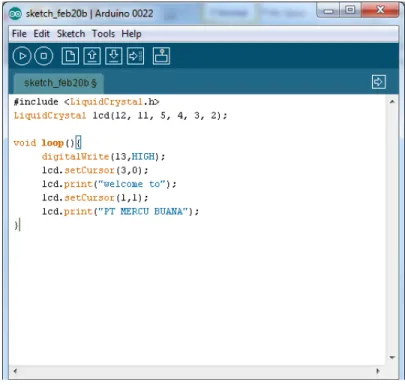Open the Tools menu
Screen dimensions: 405x385
(103, 34)
